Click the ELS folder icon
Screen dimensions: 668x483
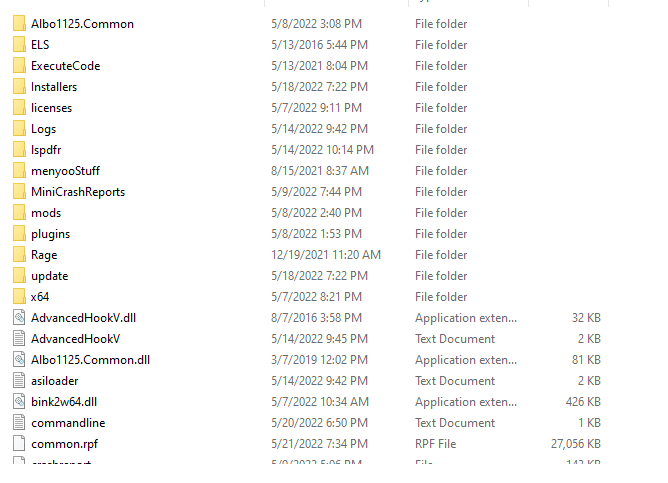(19, 45)
